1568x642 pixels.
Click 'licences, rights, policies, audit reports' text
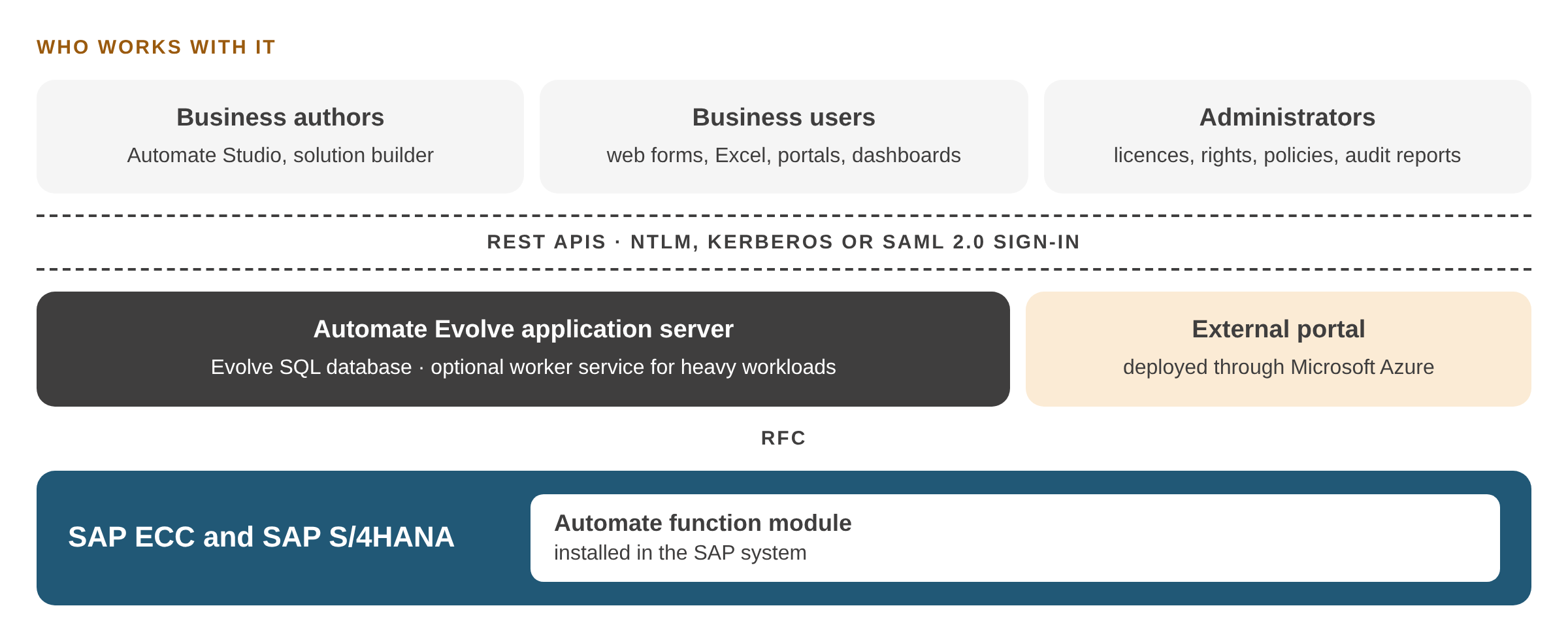click(x=1287, y=156)
